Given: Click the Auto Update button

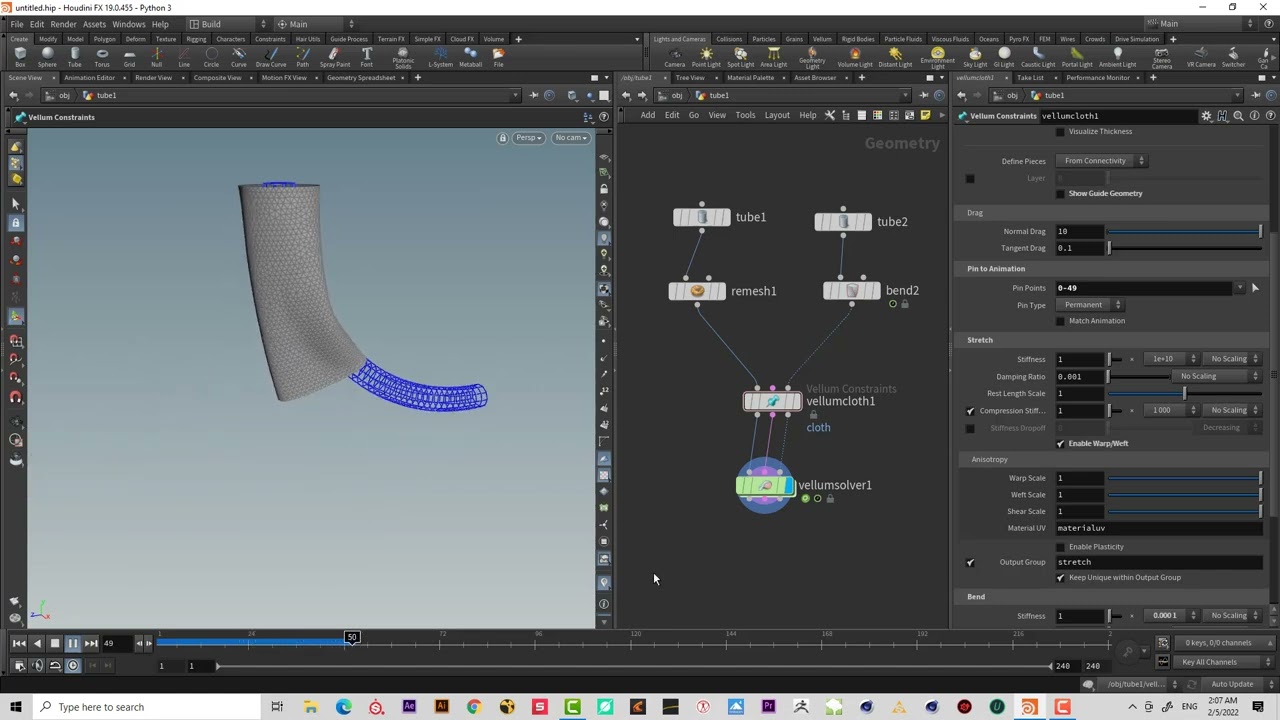Looking at the screenshot, I should pyautogui.click(x=1232, y=685).
